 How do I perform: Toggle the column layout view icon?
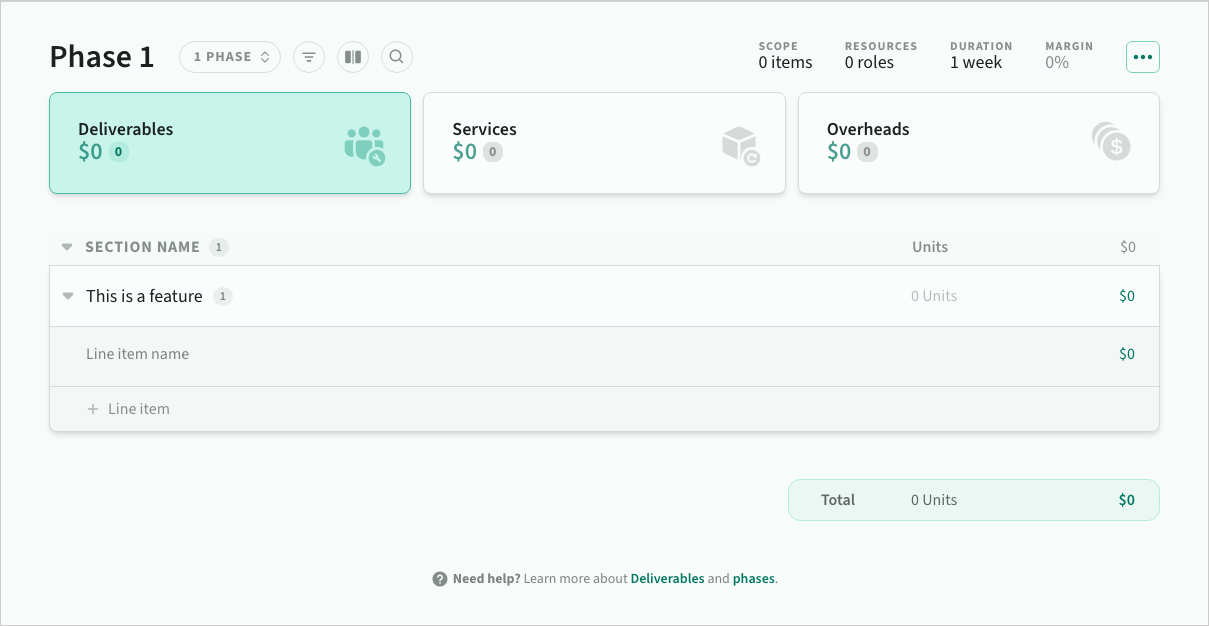353,57
